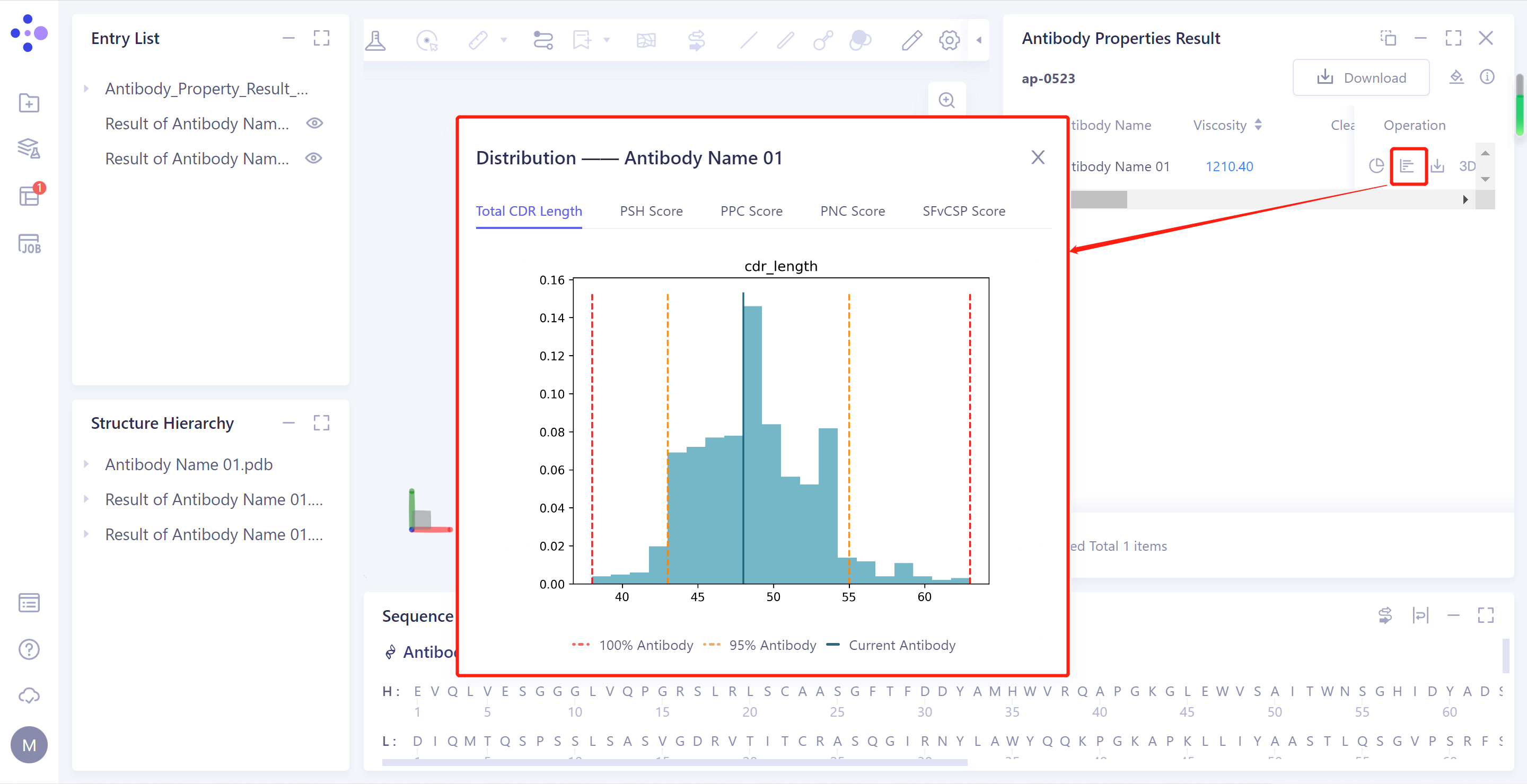Open the help question mark icon
The height and width of the screenshot is (784, 1527).
(29, 649)
